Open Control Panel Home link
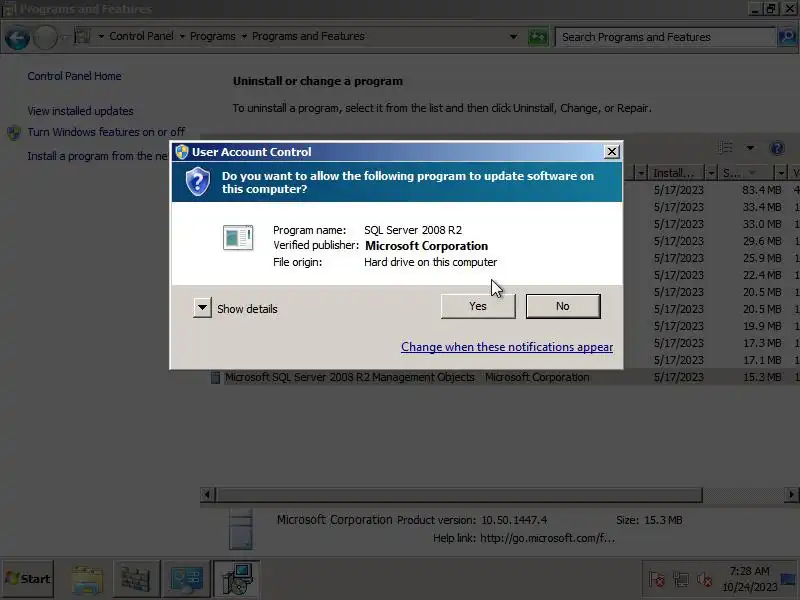Viewport: 800px width, 600px height. 74,76
